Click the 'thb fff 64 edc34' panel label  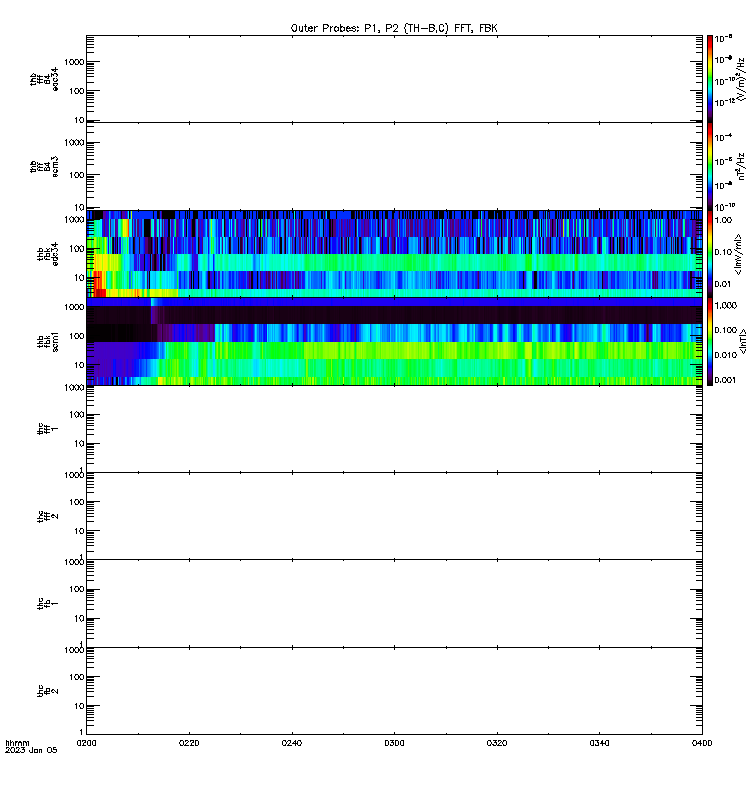pyautogui.click(x=44, y=79)
